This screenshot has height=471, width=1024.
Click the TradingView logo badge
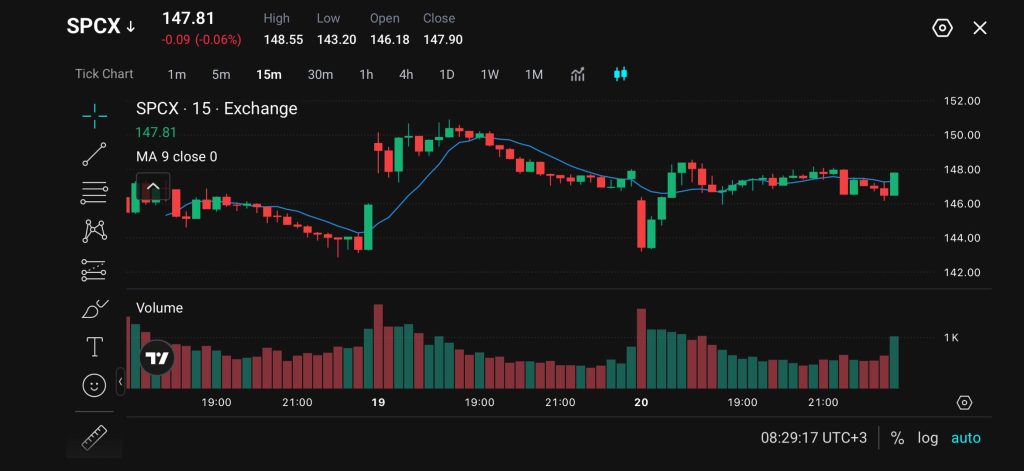[157, 358]
